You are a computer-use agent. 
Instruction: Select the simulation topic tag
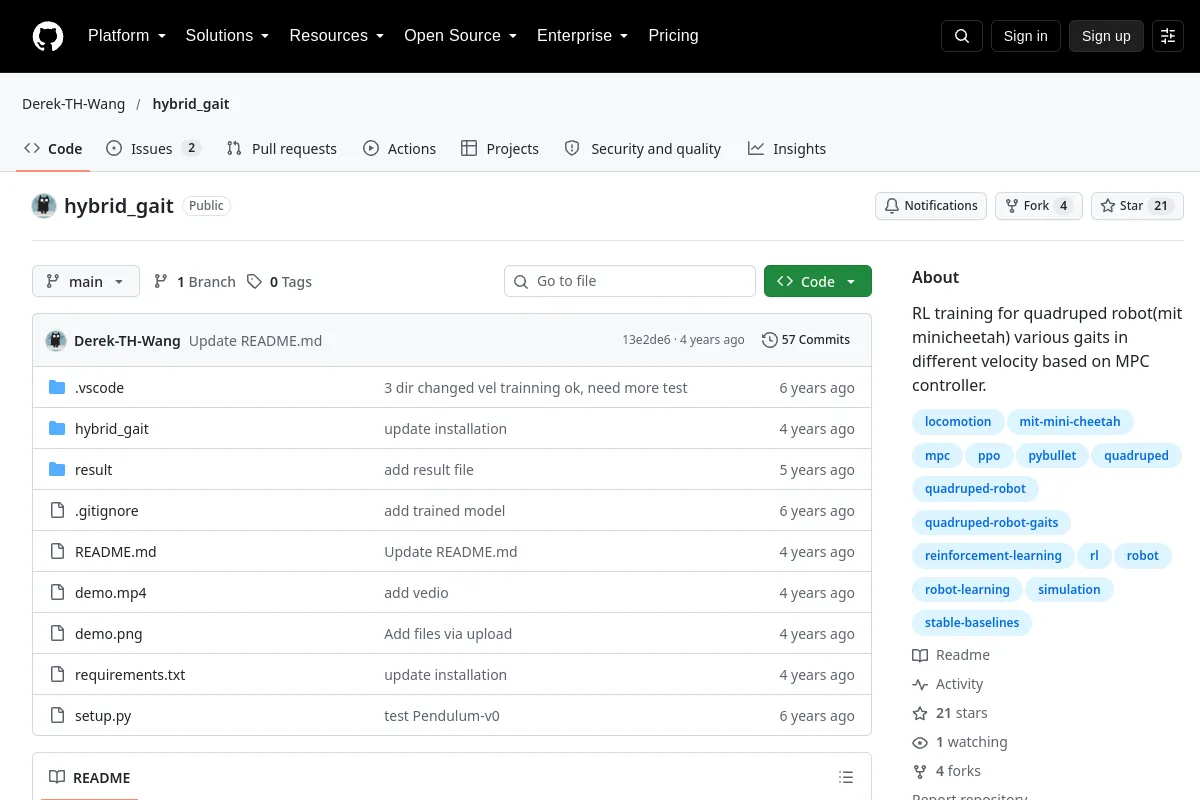pyautogui.click(x=1069, y=590)
